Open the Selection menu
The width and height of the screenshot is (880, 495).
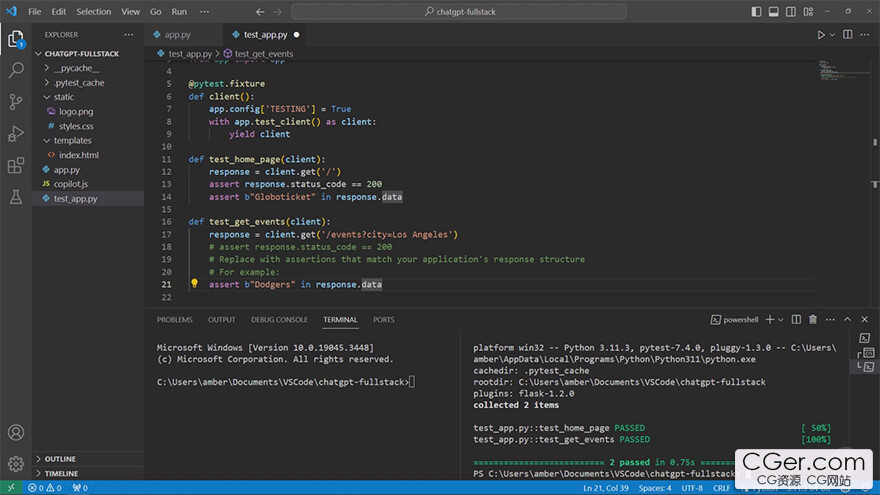coord(94,12)
